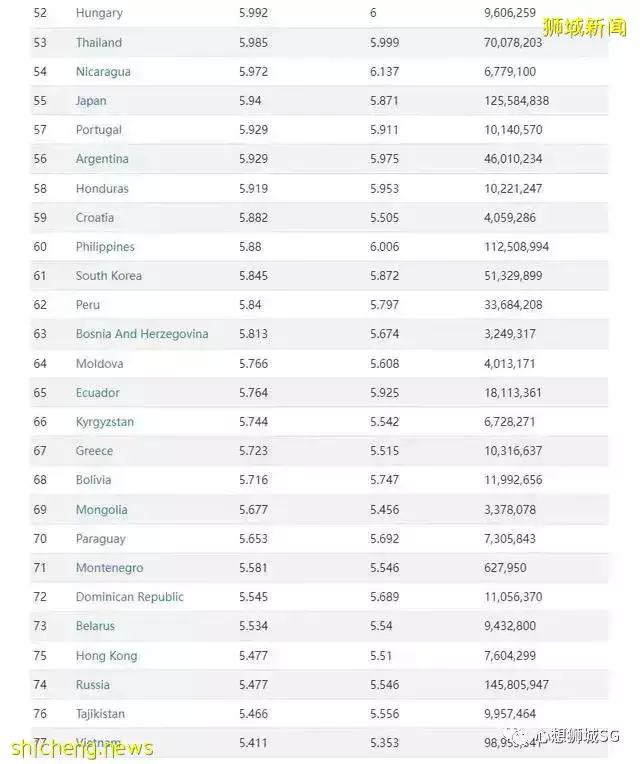640x764 pixels.
Task: Click the Mongolia link
Action: coord(102,509)
